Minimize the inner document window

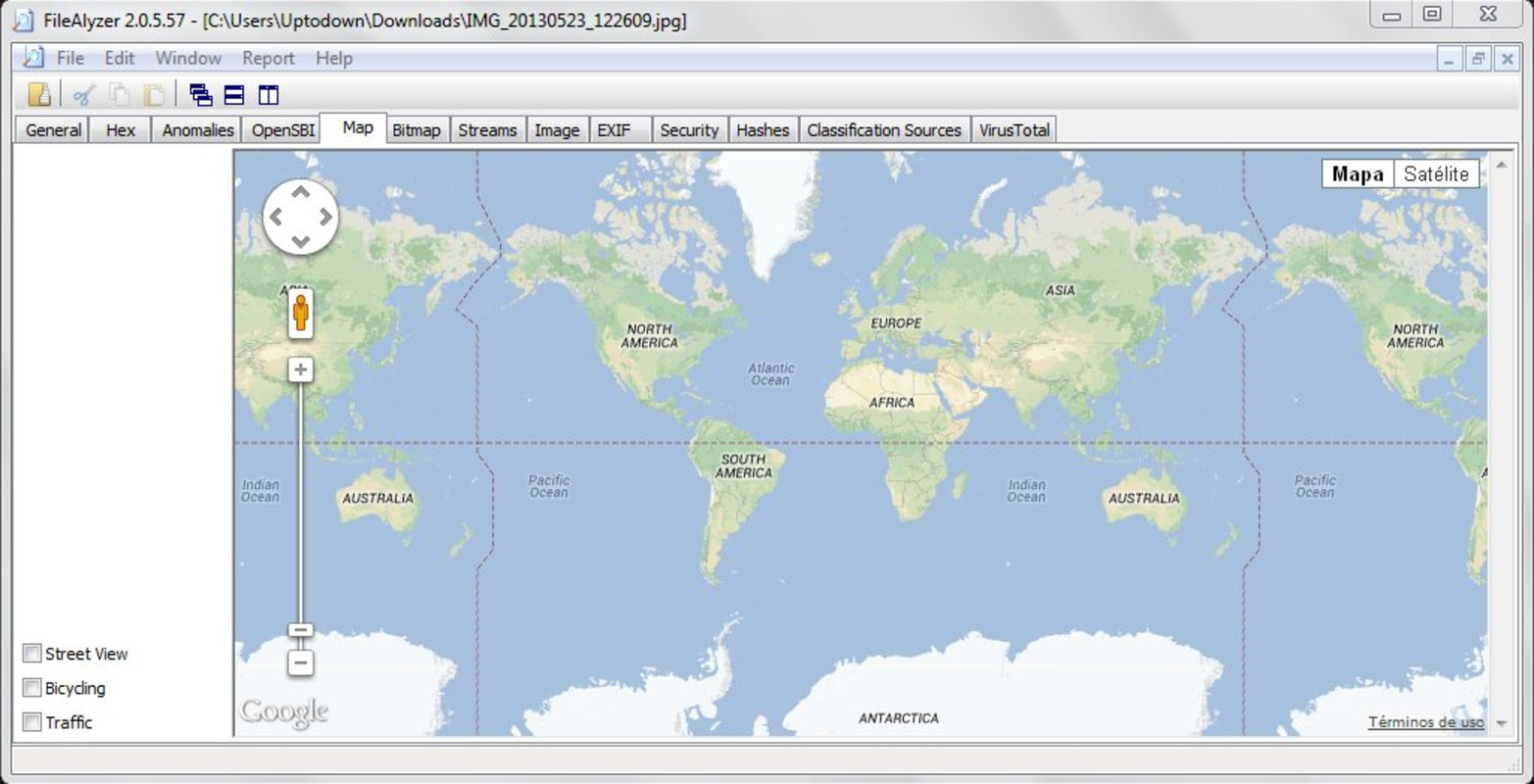point(1450,59)
